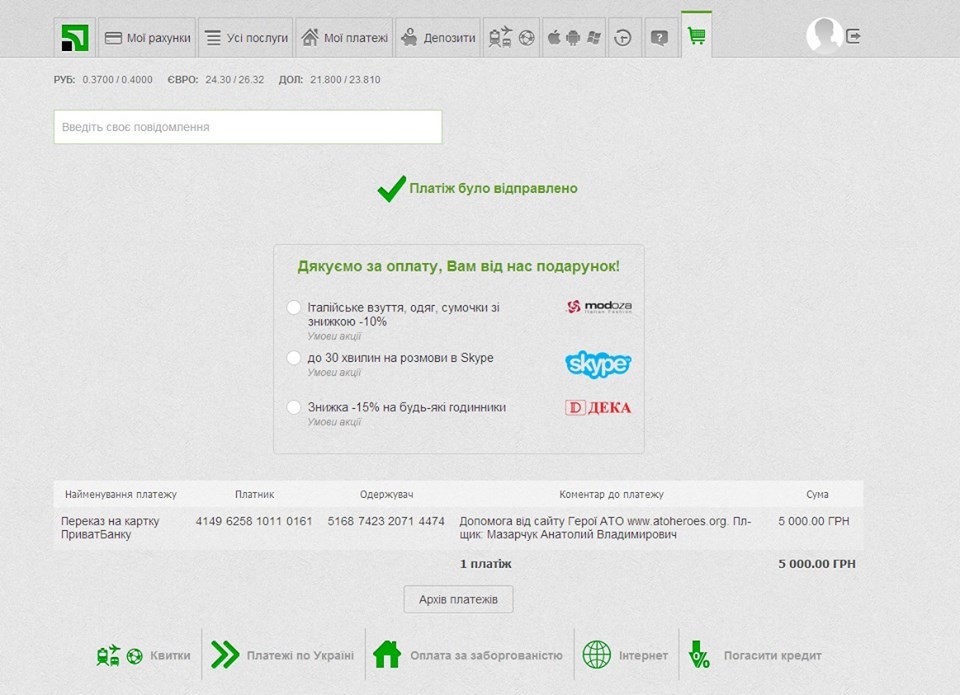This screenshot has width=960, height=695.
Task: Go to the Депозити tab
Action: pyautogui.click(x=438, y=38)
